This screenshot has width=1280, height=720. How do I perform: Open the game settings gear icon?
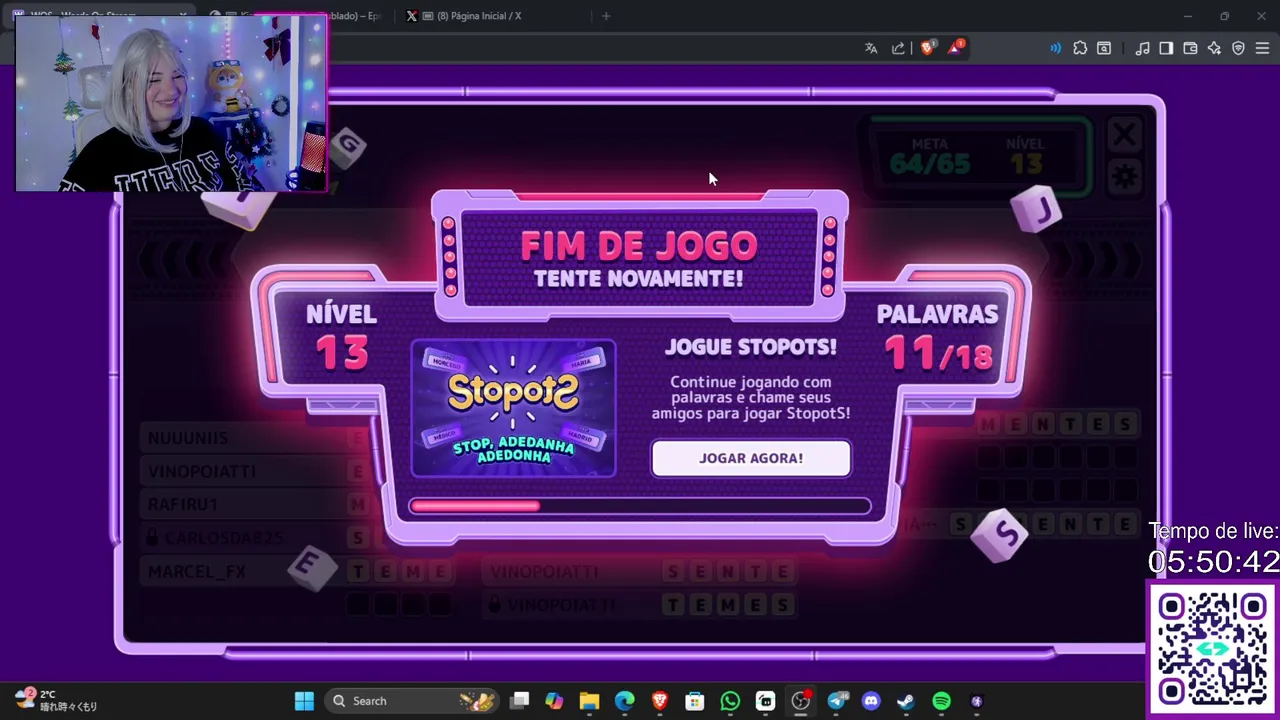click(1125, 177)
